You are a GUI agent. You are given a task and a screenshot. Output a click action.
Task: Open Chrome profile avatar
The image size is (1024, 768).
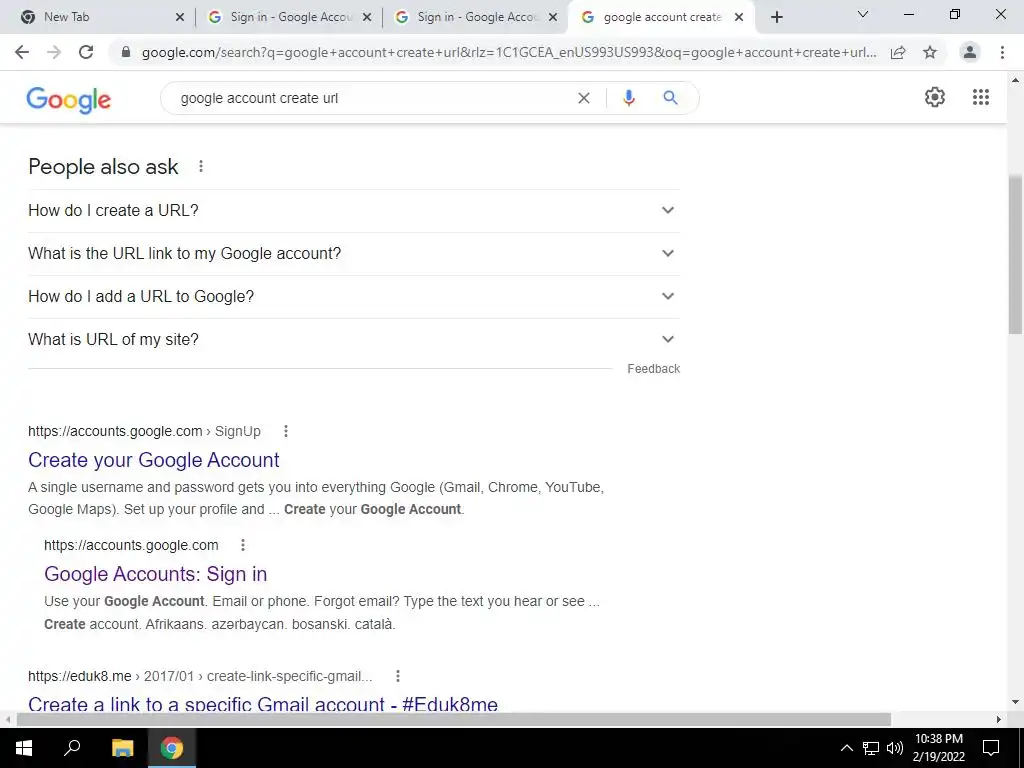(970, 52)
